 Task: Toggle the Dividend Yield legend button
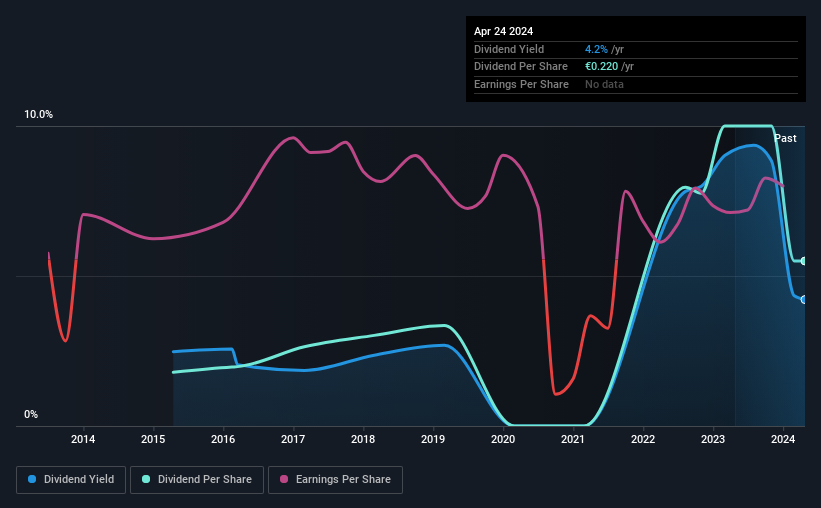pyautogui.click(x=71, y=480)
